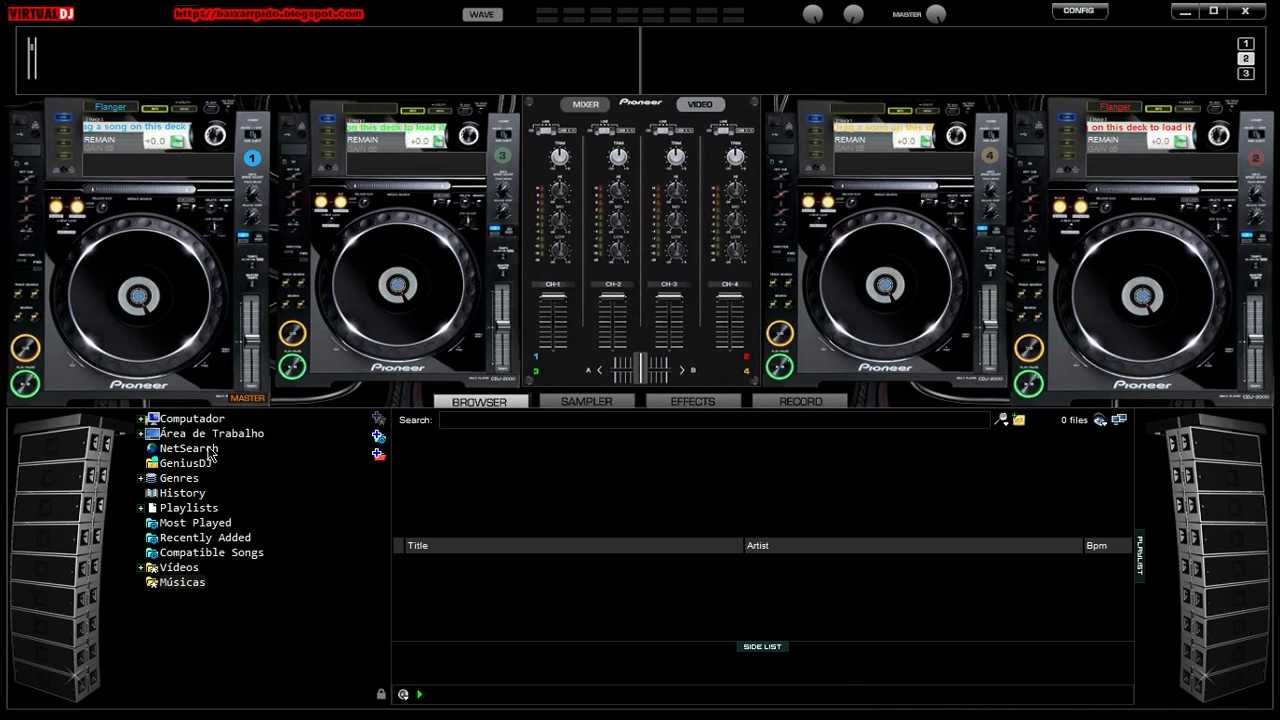Click the orange cue button on deck 4
The height and width of the screenshot is (720, 1280).
779,333
